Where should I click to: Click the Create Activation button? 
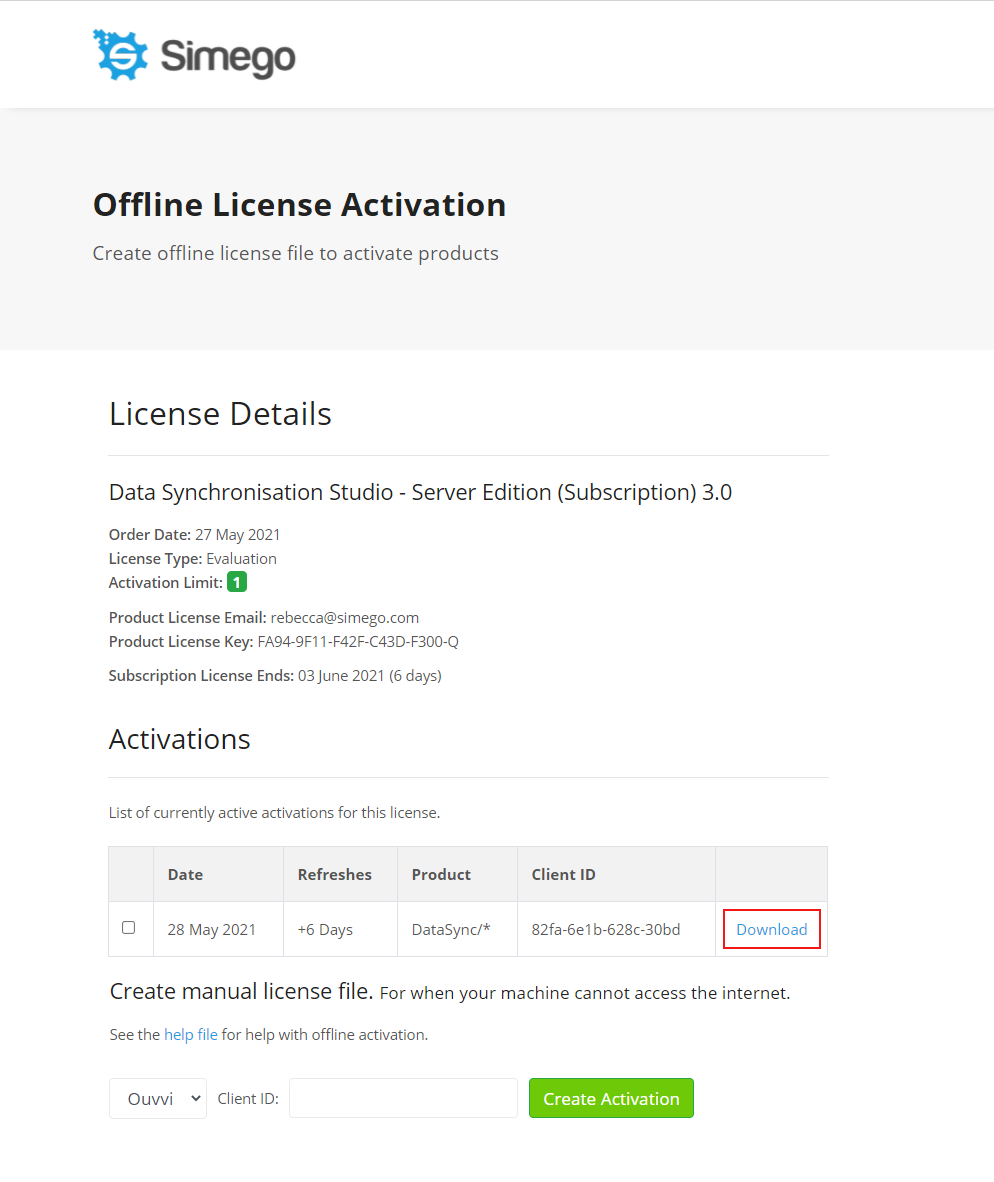pyautogui.click(x=611, y=1098)
